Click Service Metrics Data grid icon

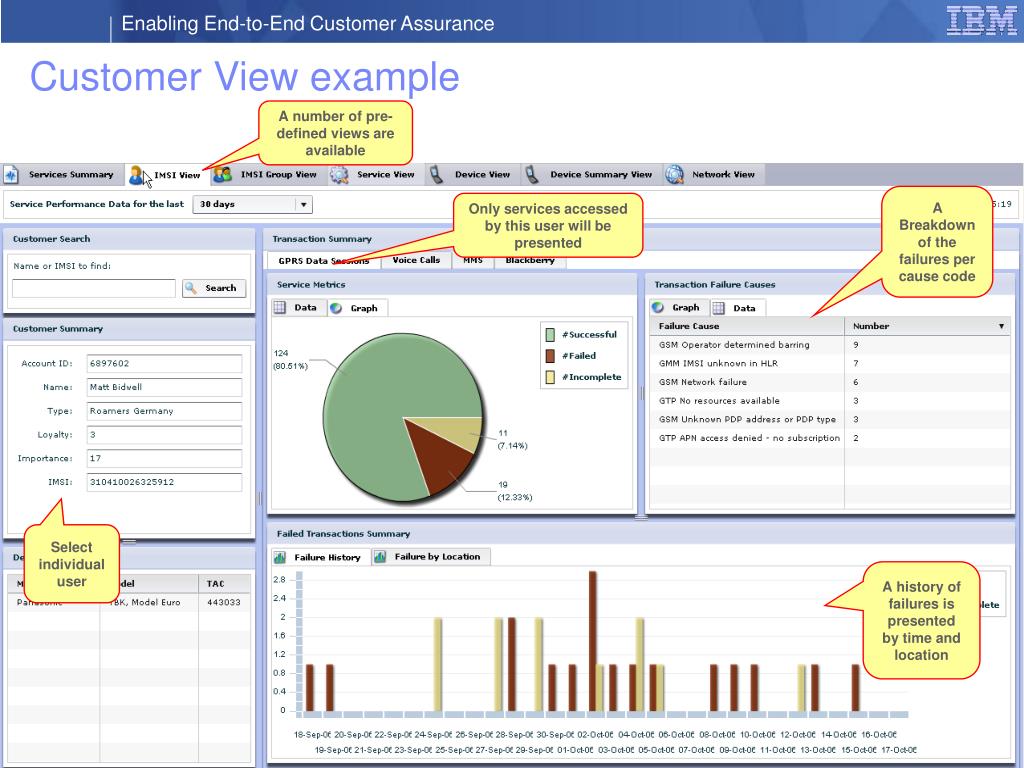coord(280,308)
